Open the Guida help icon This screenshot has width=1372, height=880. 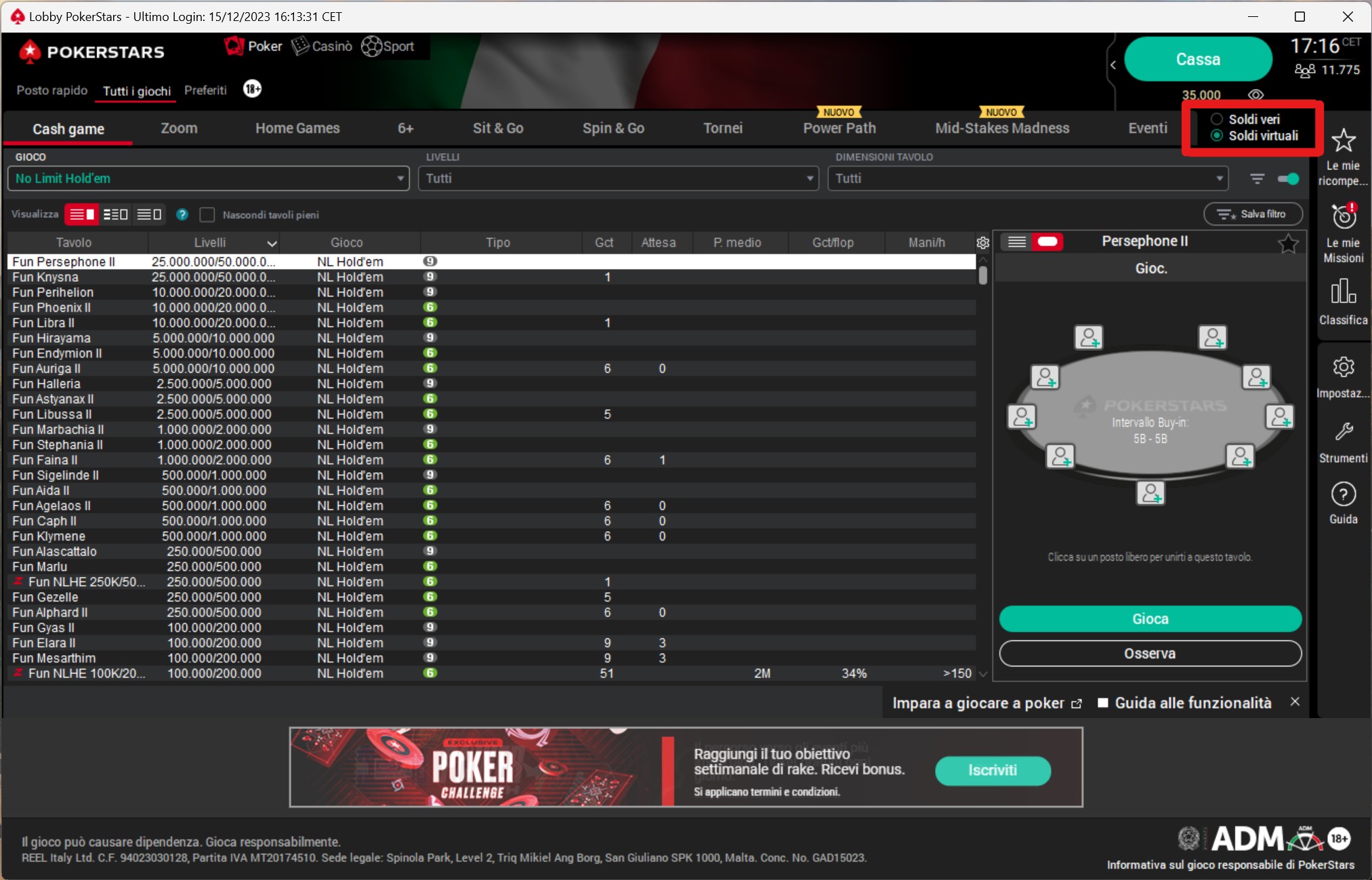pyautogui.click(x=1343, y=495)
